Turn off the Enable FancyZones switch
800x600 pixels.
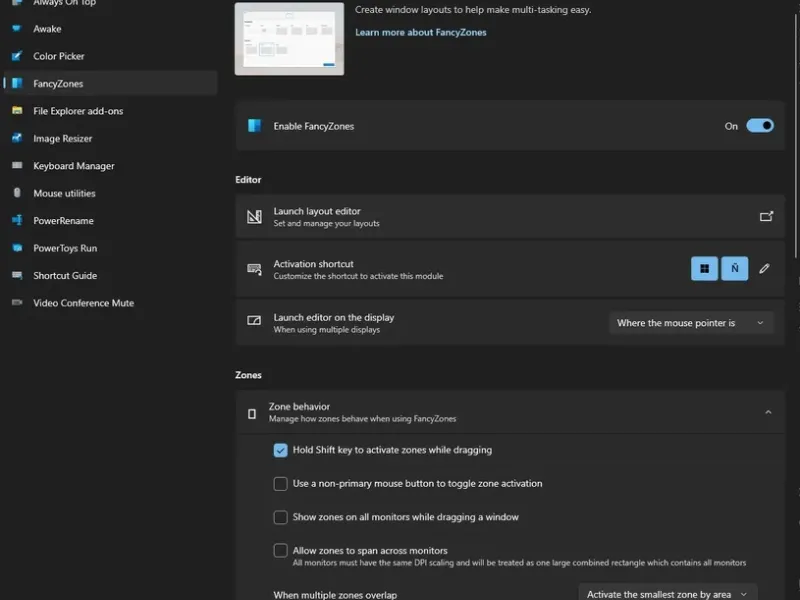tap(760, 126)
